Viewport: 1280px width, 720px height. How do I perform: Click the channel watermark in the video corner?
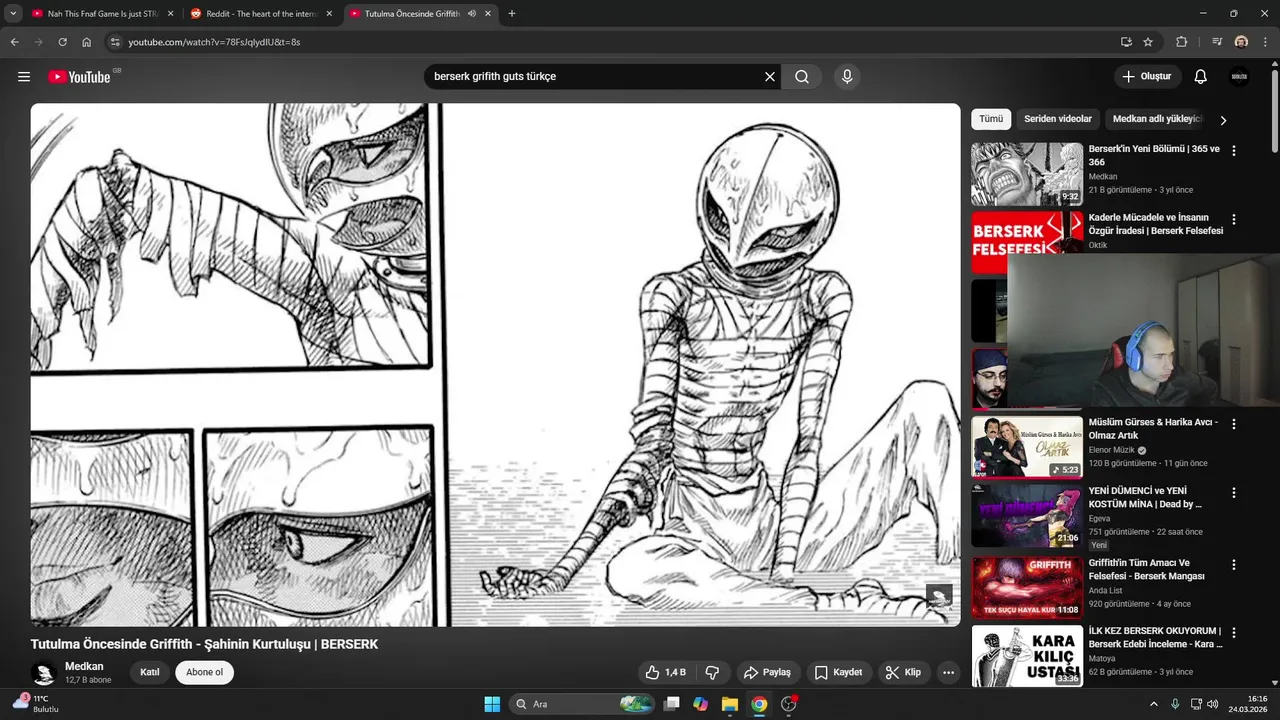tap(939, 598)
